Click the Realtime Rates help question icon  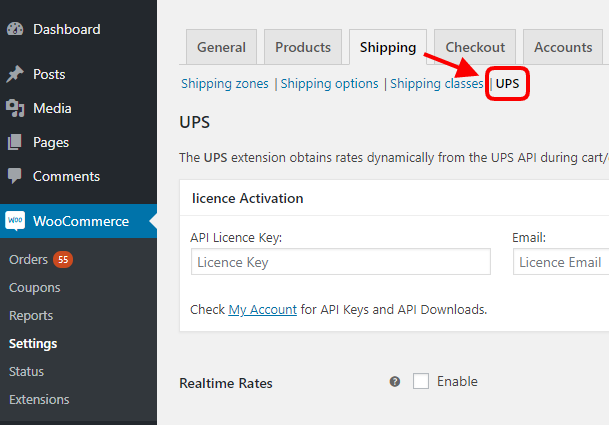coord(395,381)
